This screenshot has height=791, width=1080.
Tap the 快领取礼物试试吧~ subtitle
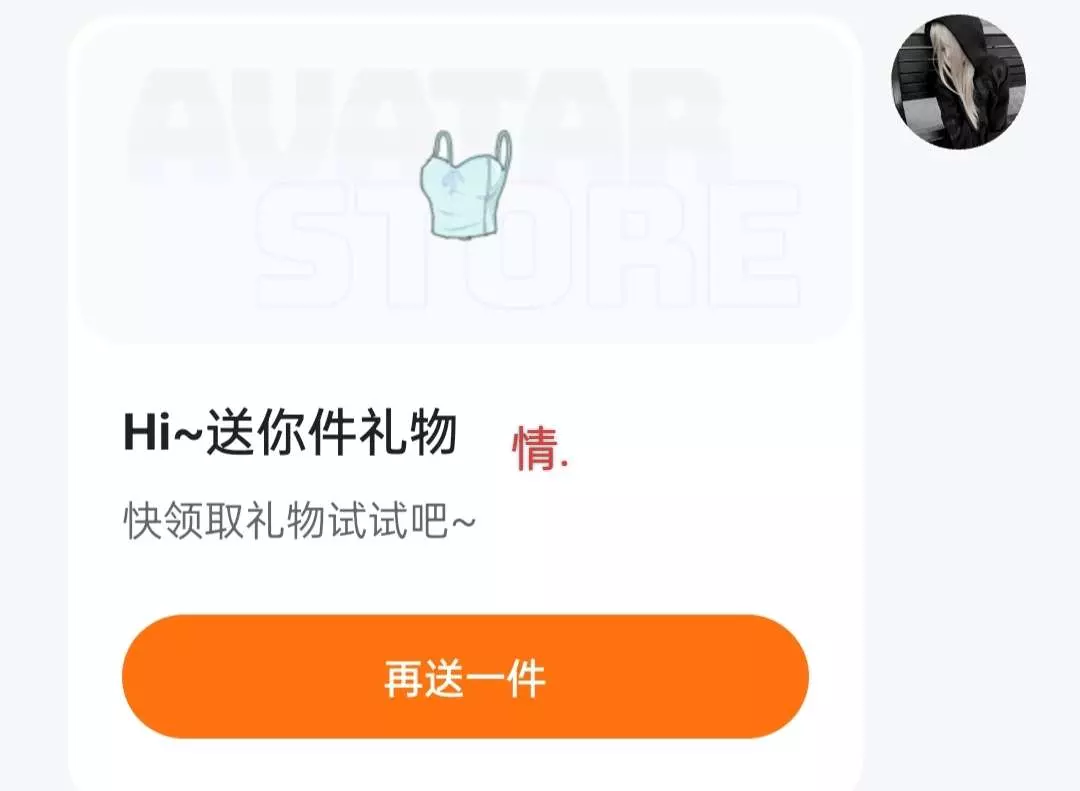[300, 521]
